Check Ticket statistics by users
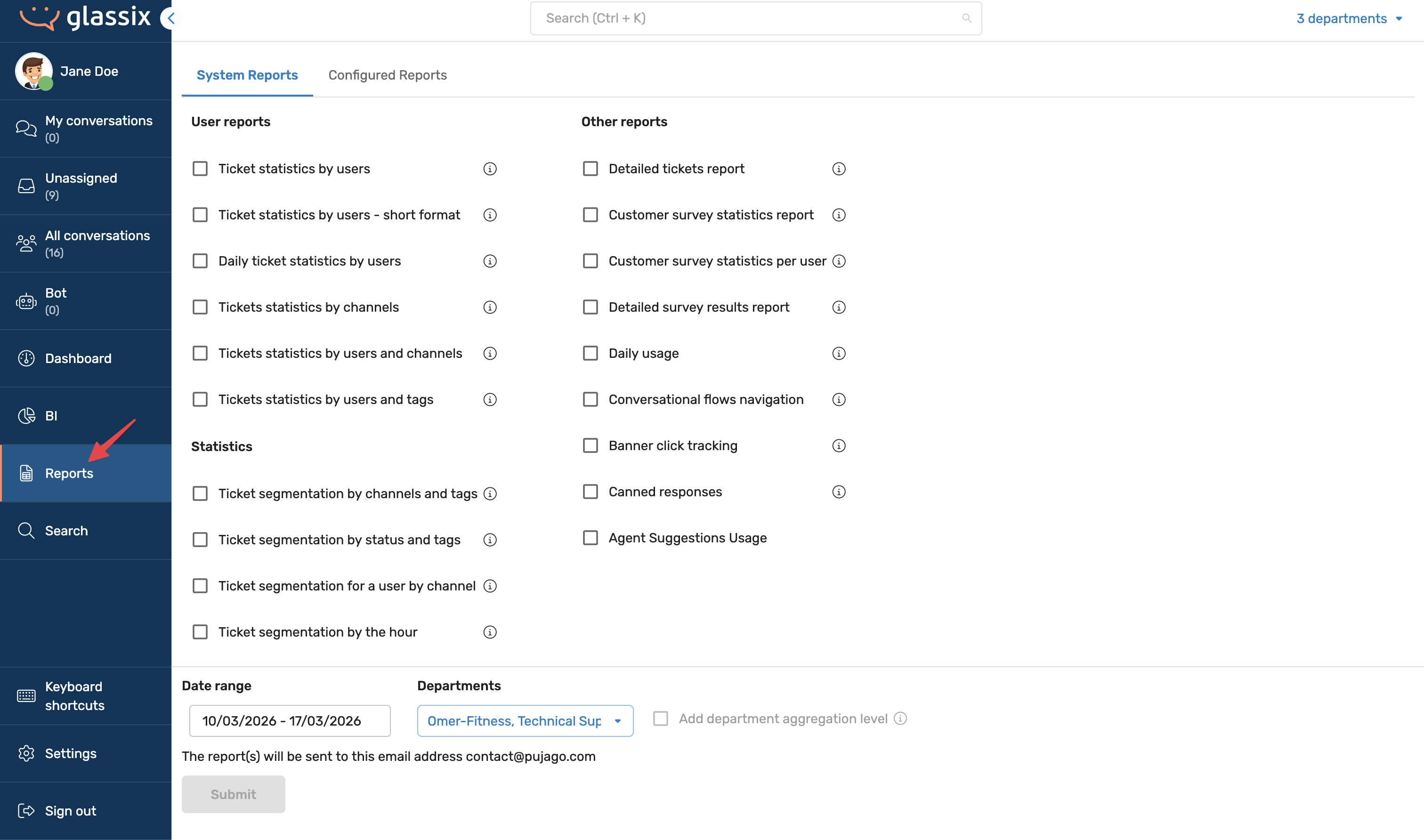 (x=200, y=169)
